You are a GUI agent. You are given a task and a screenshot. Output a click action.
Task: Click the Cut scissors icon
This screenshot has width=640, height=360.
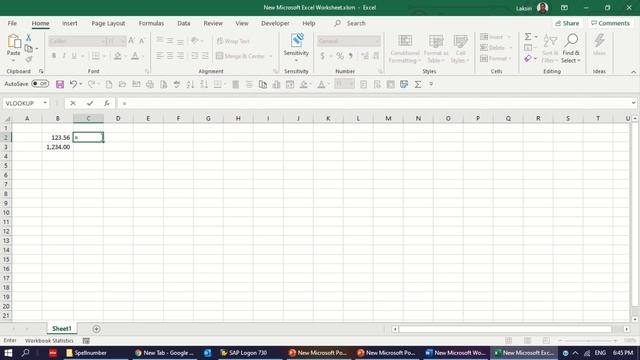point(29,38)
